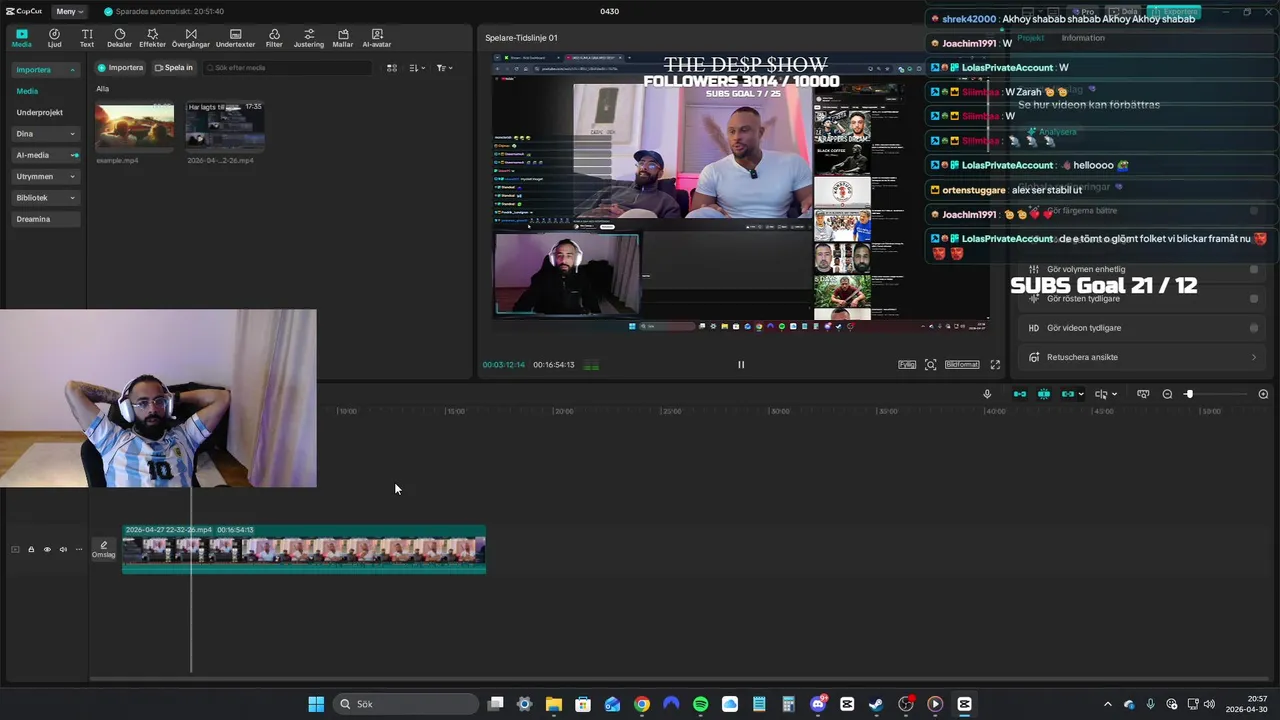Click the zoom-out timeline magnifier

tap(1167, 394)
